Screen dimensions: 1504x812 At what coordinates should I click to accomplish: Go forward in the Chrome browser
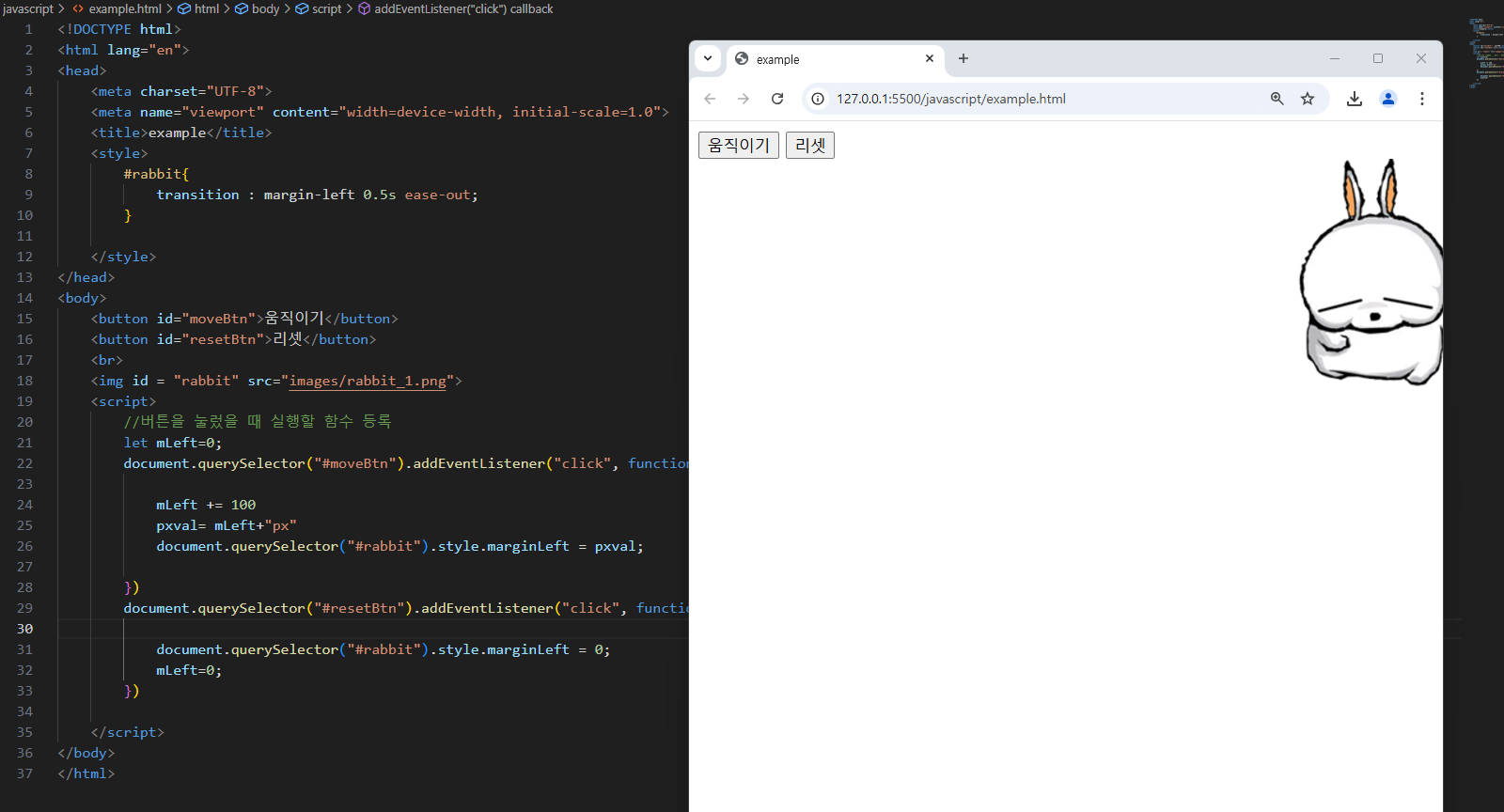(x=744, y=99)
